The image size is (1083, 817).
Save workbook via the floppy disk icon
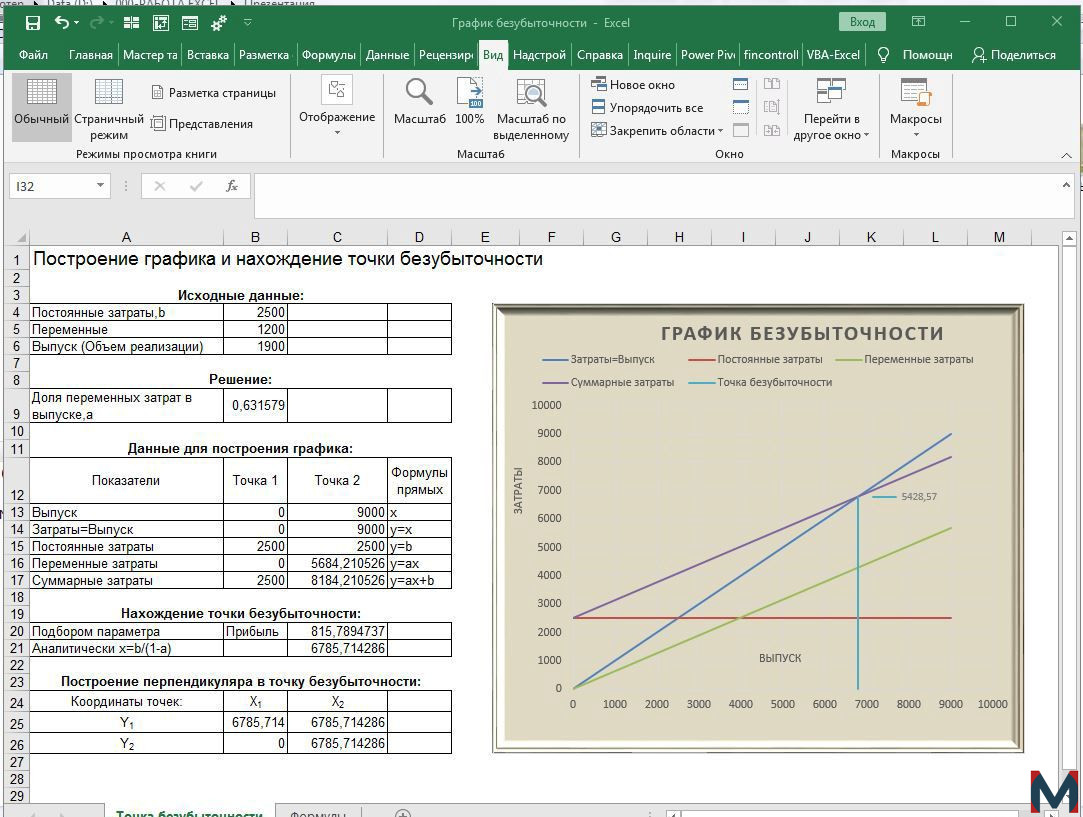click(32, 23)
